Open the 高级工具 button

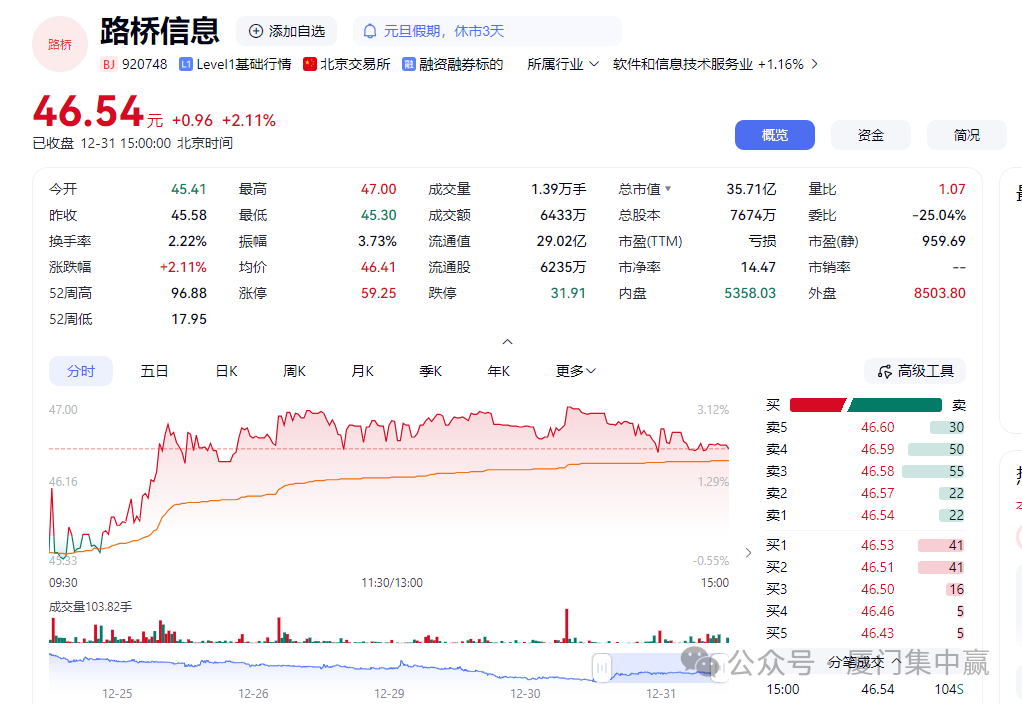tap(915, 372)
